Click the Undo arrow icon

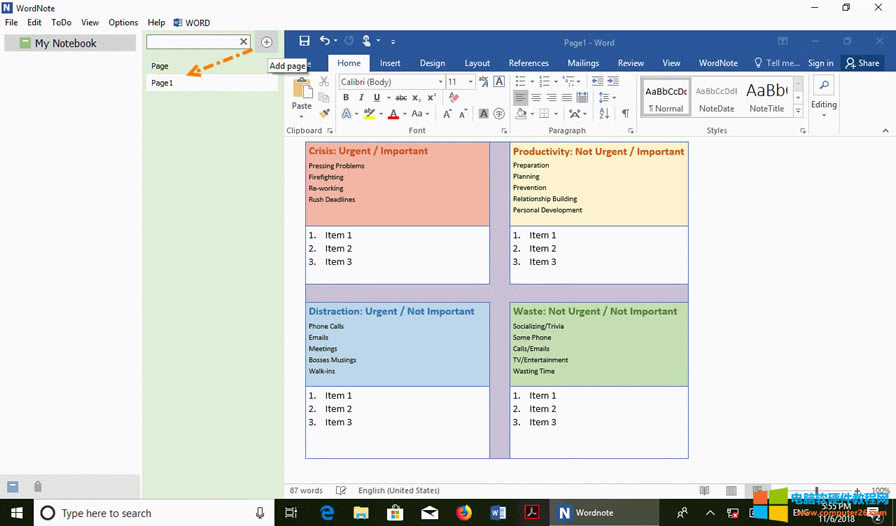pos(325,41)
